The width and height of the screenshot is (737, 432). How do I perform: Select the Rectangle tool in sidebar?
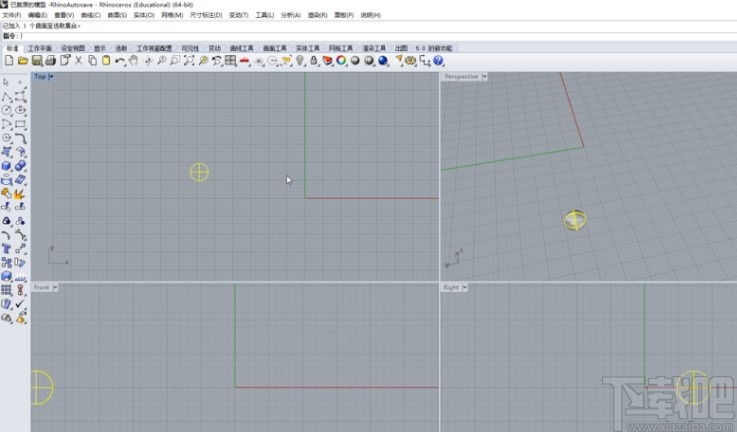click(x=20, y=125)
